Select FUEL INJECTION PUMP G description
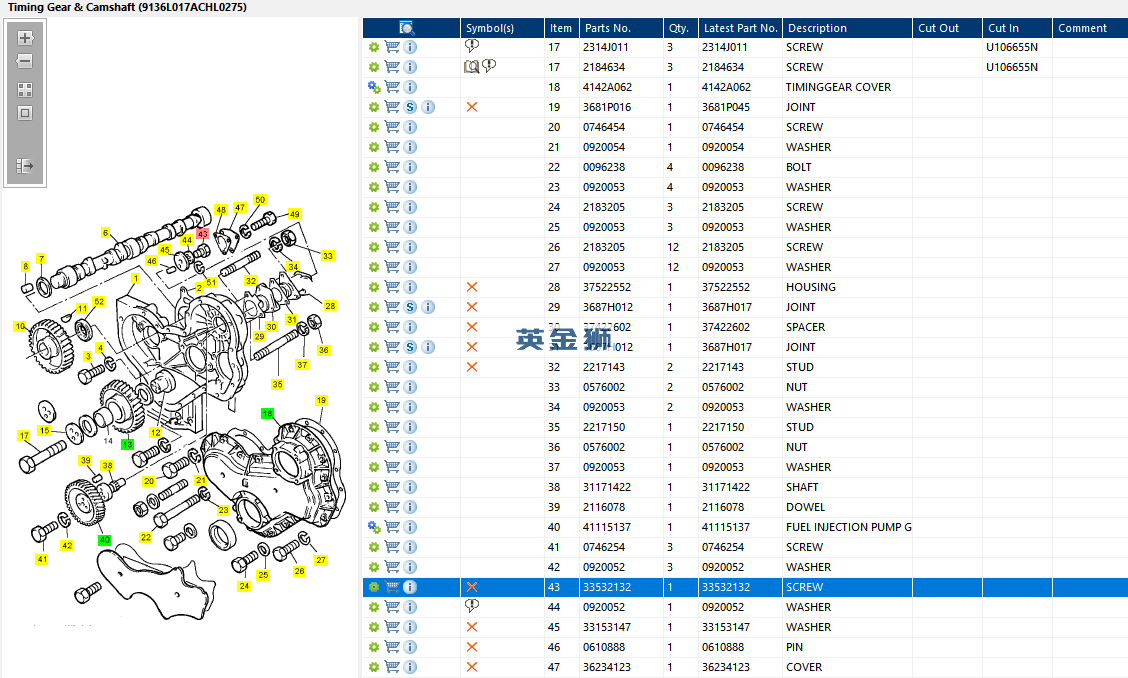 tap(848, 528)
